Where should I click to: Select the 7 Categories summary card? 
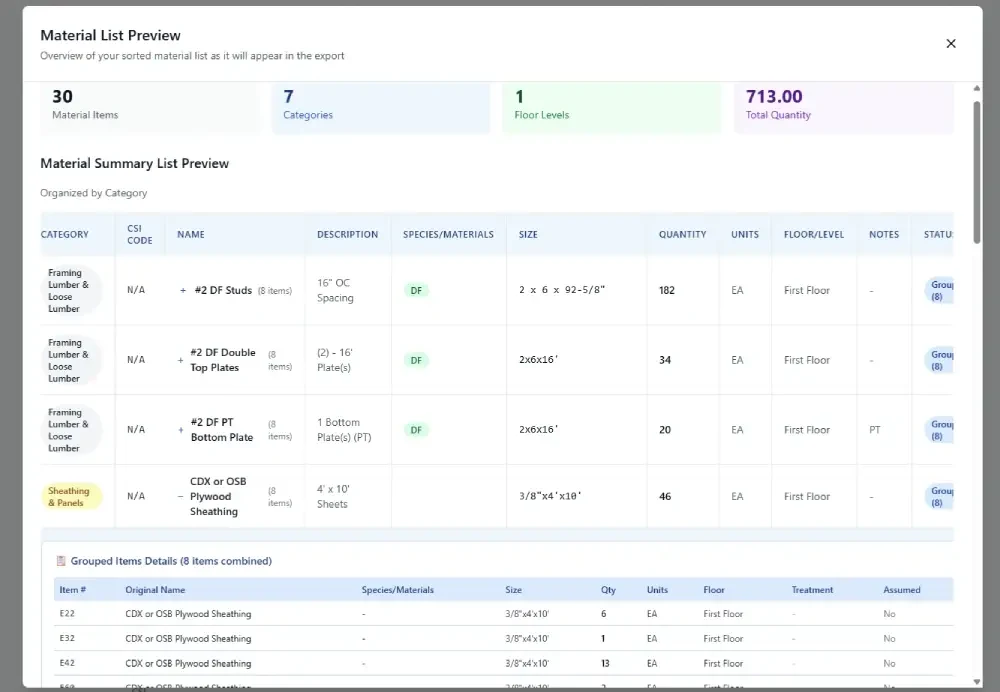point(381,107)
